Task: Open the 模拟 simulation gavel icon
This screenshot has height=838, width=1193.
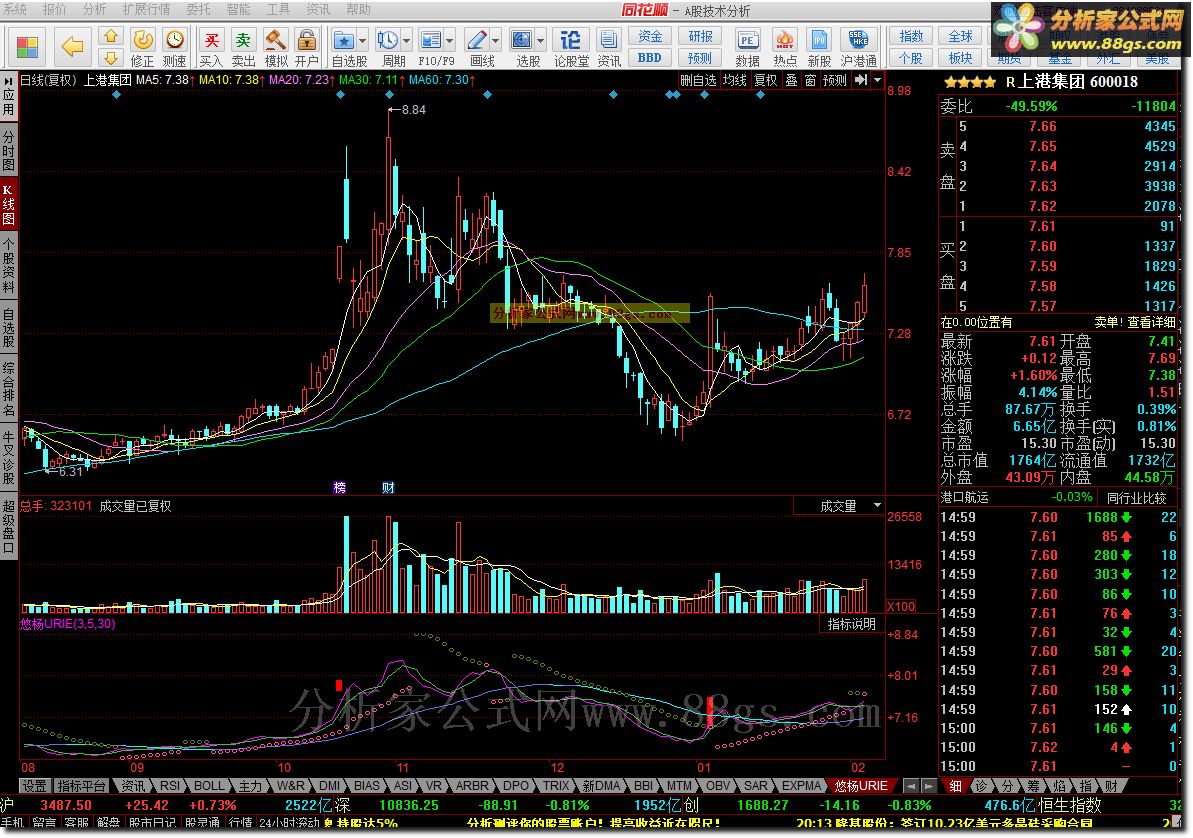Action: 275,40
